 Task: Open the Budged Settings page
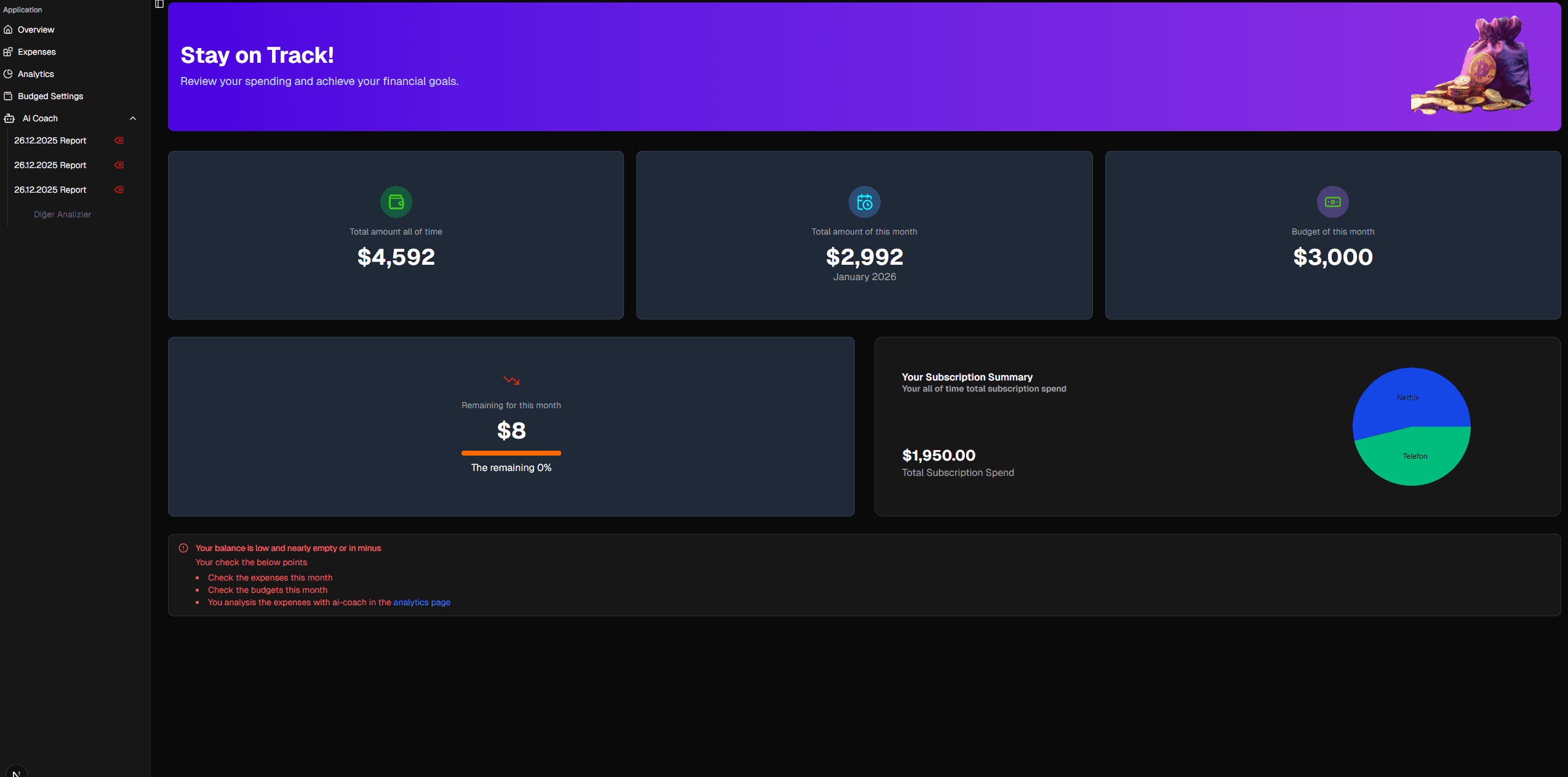point(50,96)
